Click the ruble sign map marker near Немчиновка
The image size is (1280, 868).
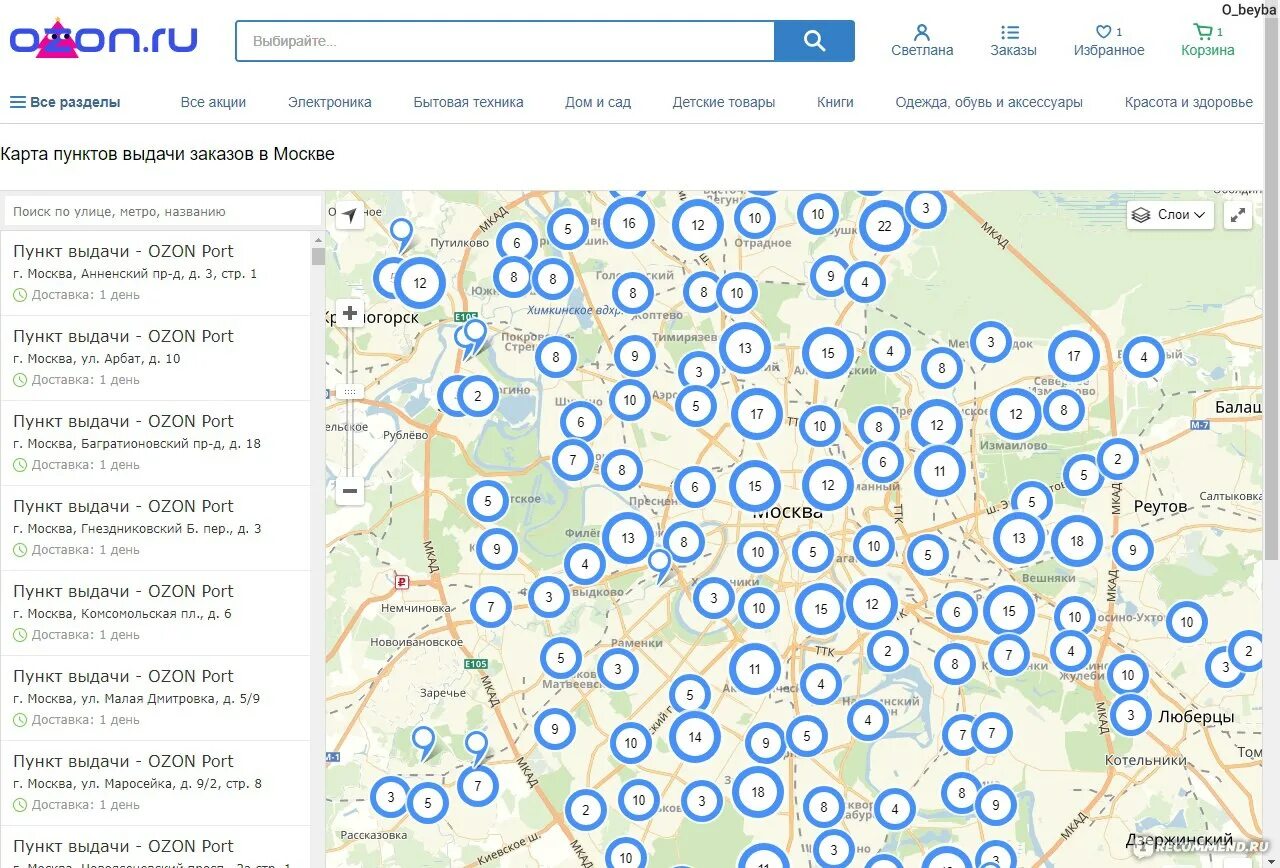point(402,582)
